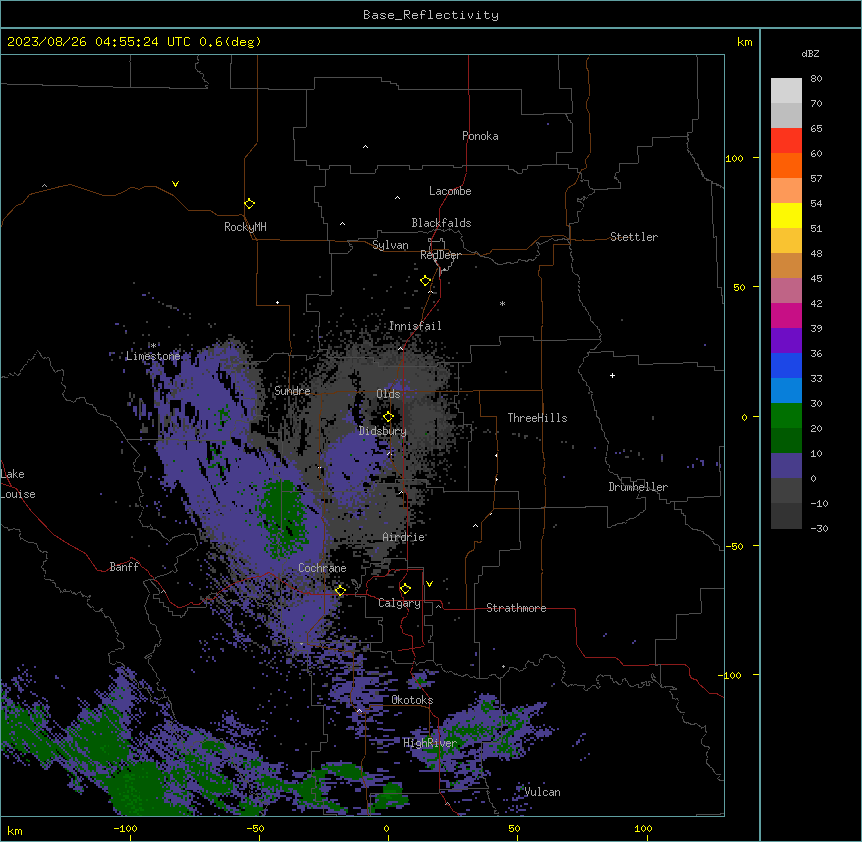Click the Cochrane town label
This screenshot has height=842, width=862.
322,568
